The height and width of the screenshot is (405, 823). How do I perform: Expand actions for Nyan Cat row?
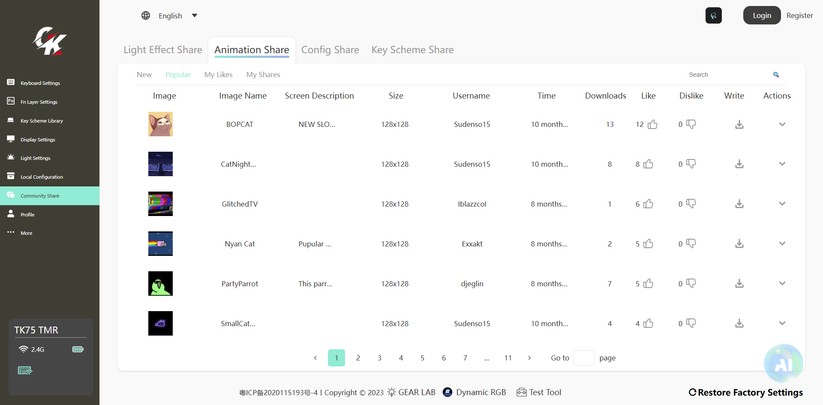click(x=782, y=243)
